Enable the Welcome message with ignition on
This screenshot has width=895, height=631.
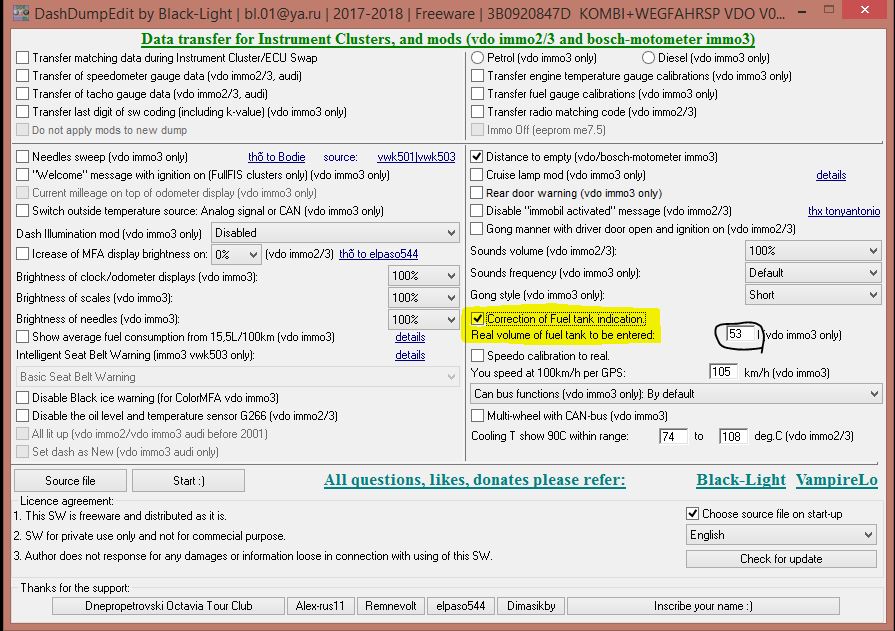click(23, 175)
